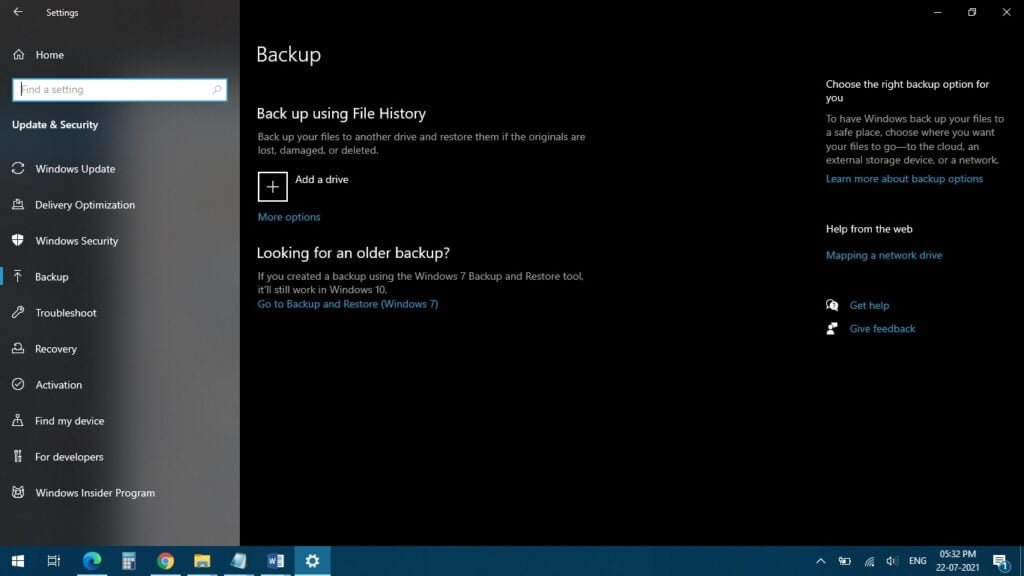The height and width of the screenshot is (576, 1024).
Task: Click Learn more about backup options
Action: coord(904,179)
